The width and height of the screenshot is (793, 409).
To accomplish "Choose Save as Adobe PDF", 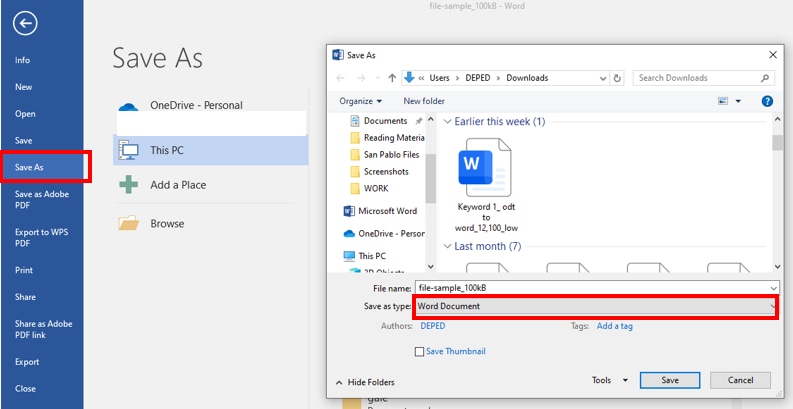I will click(x=41, y=200).
